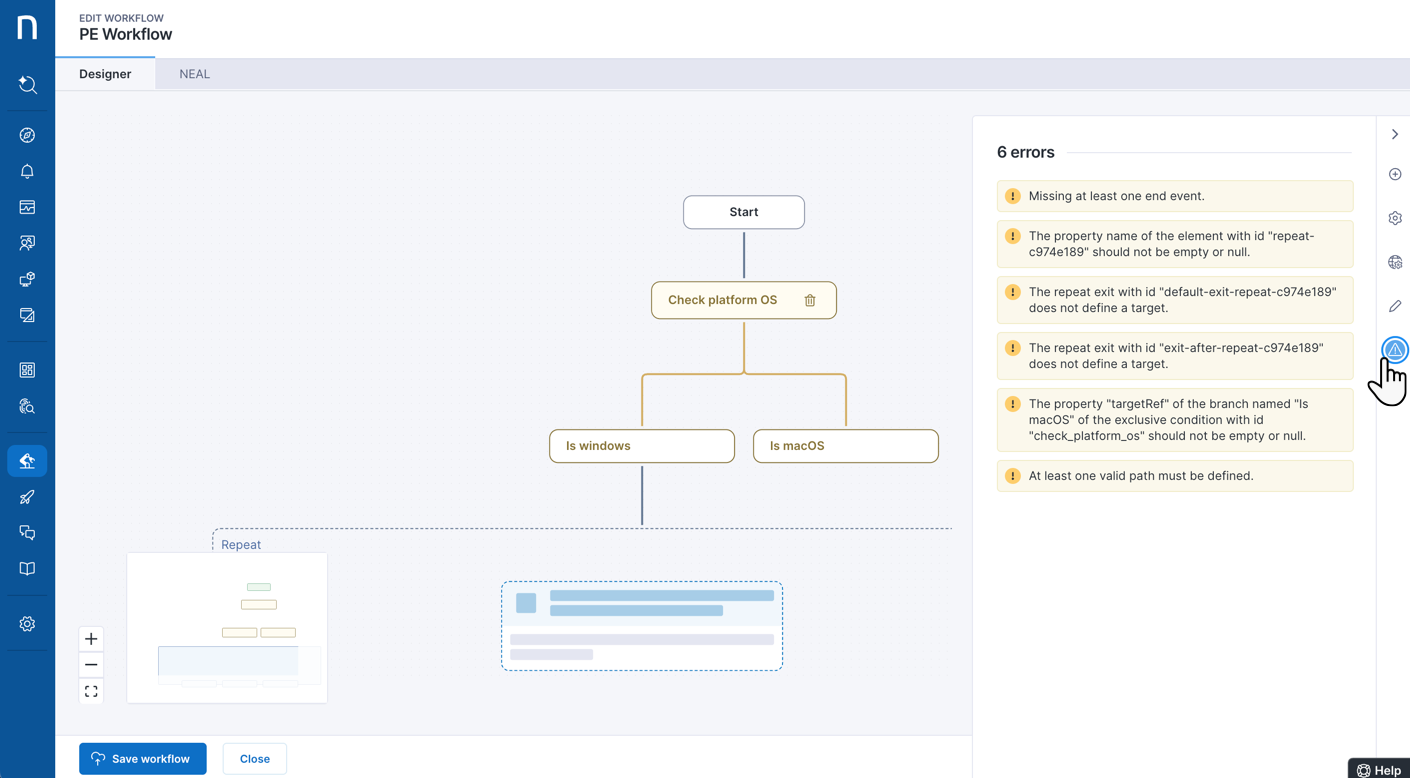Image resolution: width=1410 pixels, height=778 pixels.
Task: Click the trash icon on Check platform OS
Action: (810, 300)
